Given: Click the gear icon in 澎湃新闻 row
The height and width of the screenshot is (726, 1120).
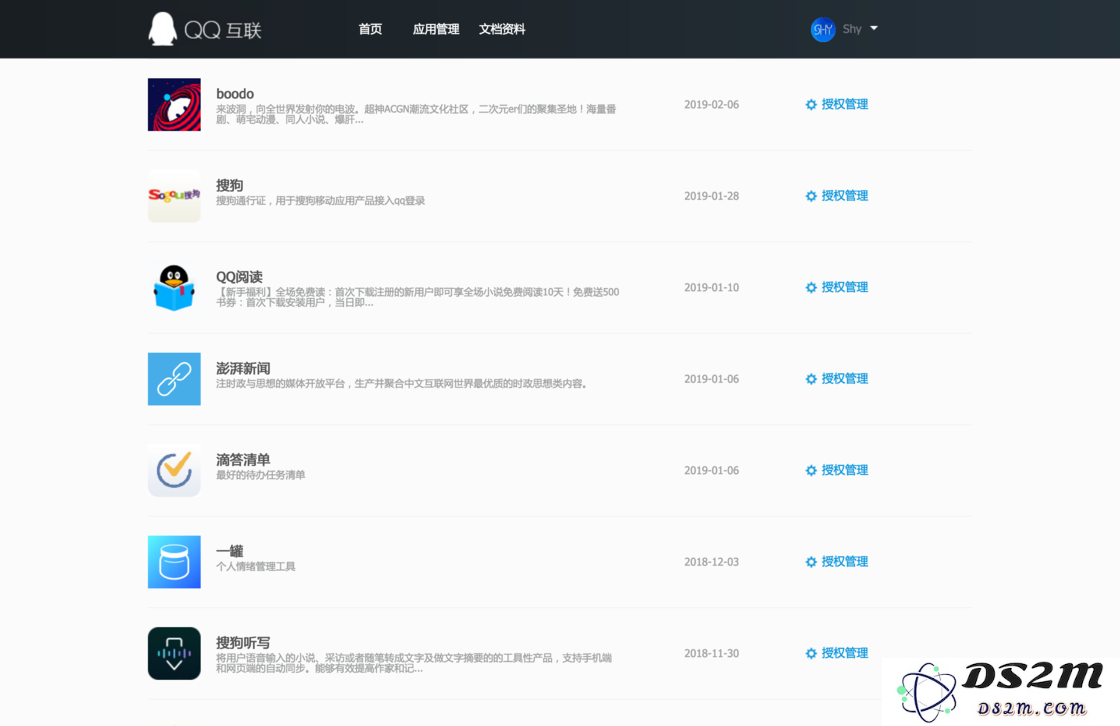Looking at the screenshot, I should point(811,379).
